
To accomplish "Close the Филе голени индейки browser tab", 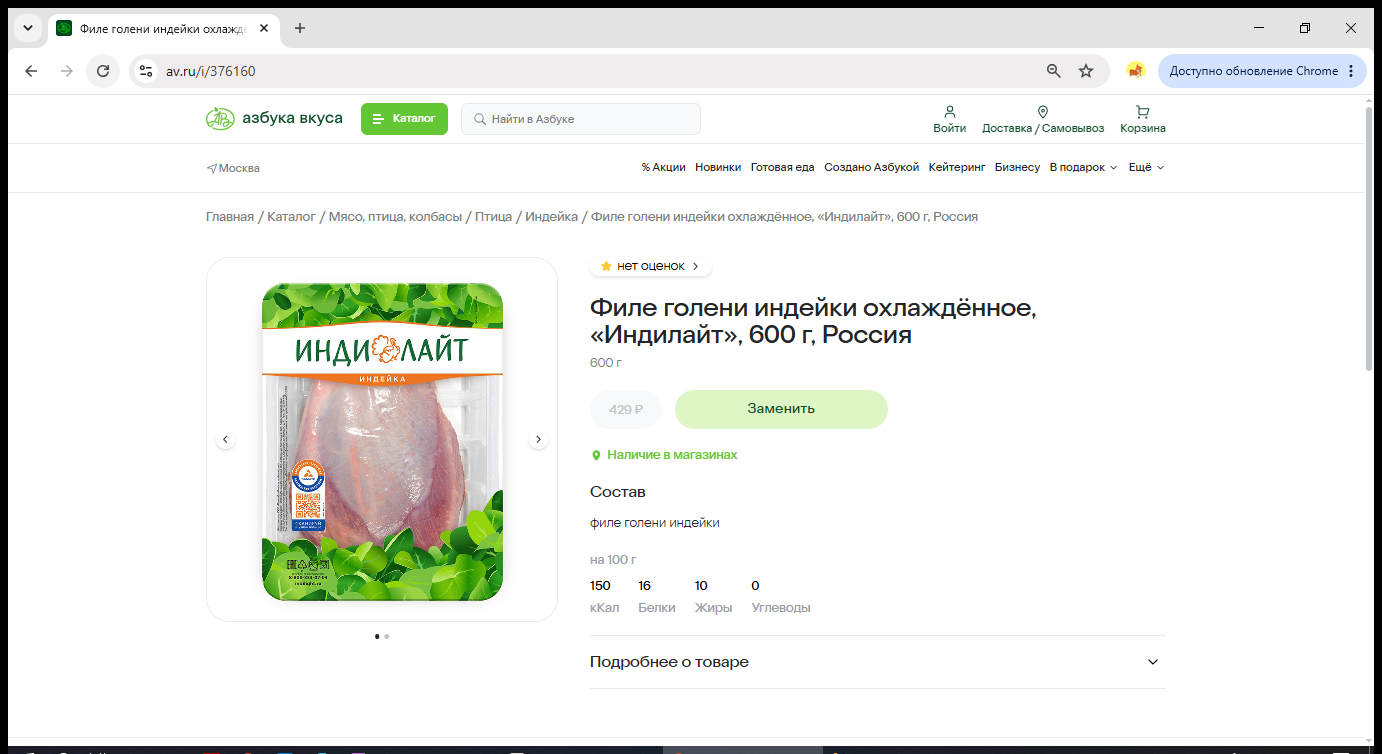I will (x=264, y=28).
